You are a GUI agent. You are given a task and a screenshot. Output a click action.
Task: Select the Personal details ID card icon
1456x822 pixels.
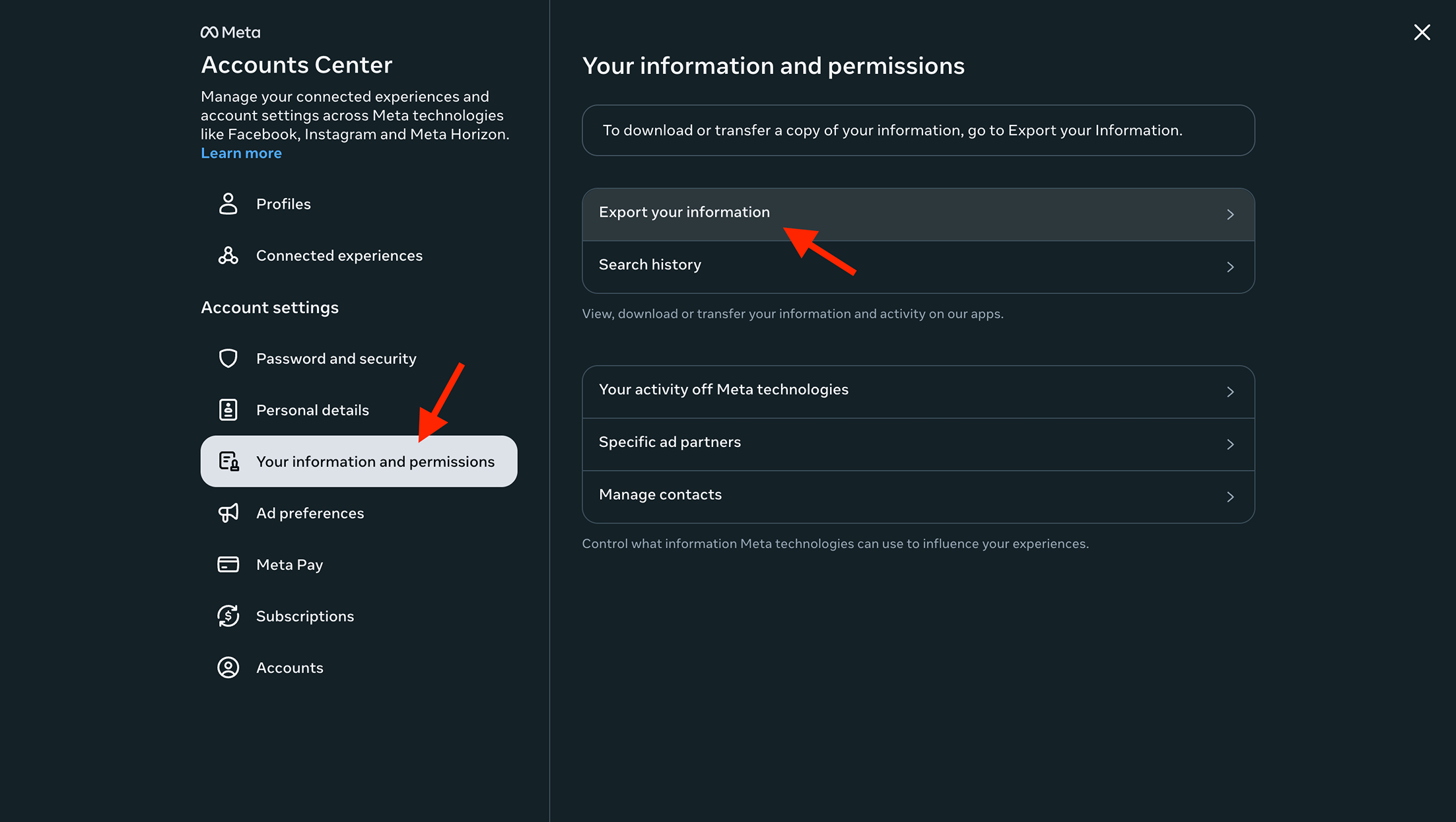(x=228, y=409)
